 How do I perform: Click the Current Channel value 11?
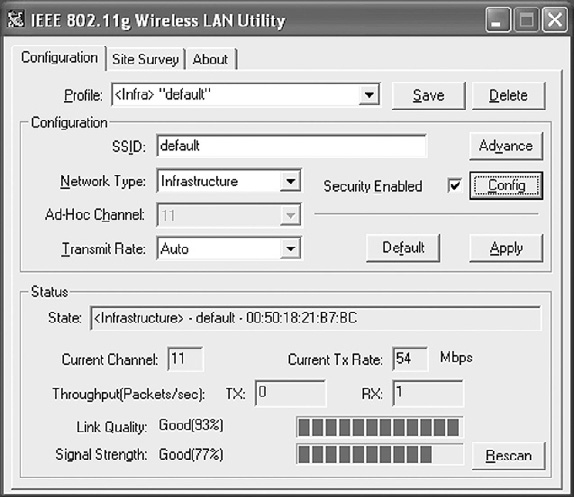click(x=185, y=359)
